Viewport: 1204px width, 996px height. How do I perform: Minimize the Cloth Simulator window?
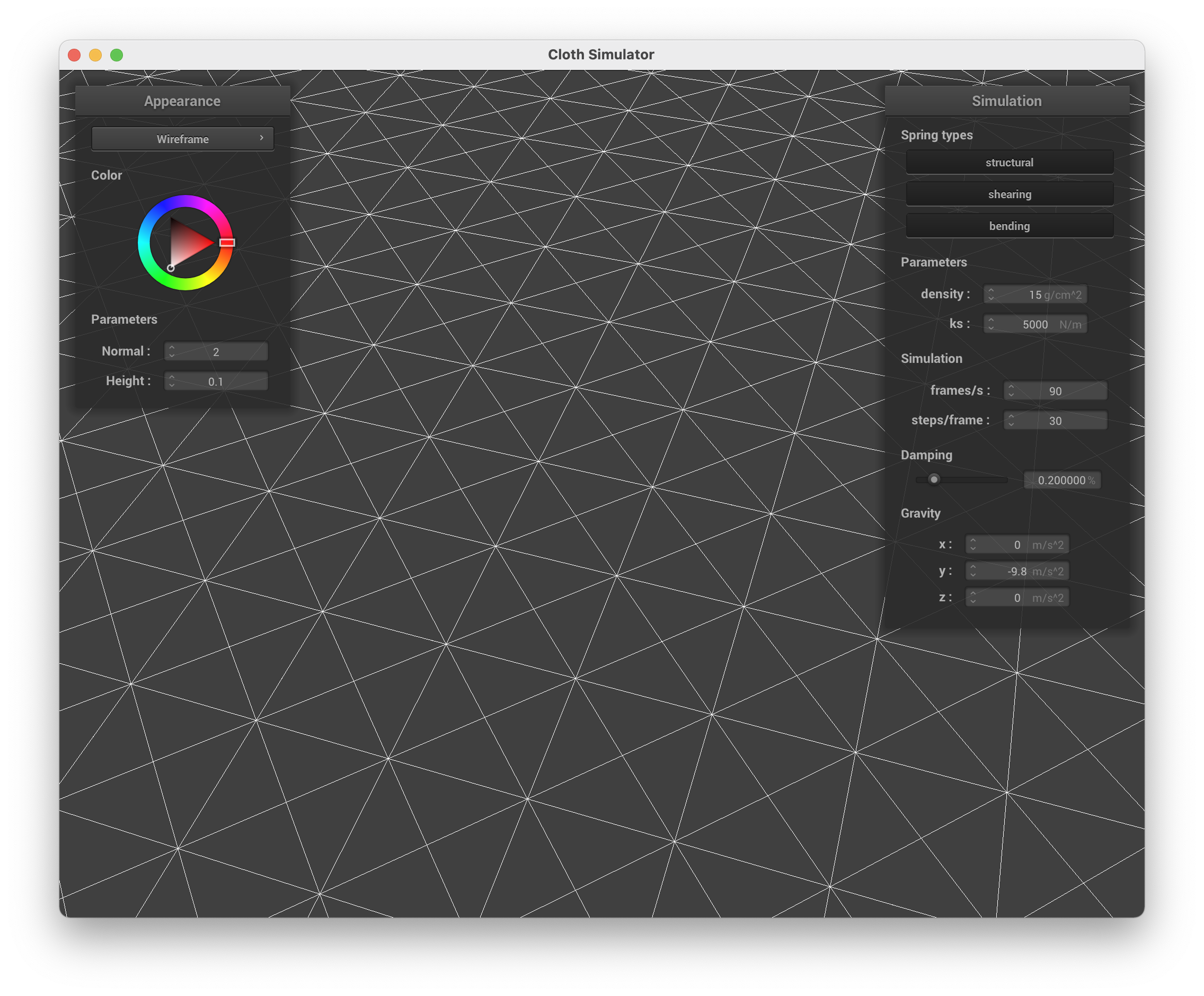point(95,55)
